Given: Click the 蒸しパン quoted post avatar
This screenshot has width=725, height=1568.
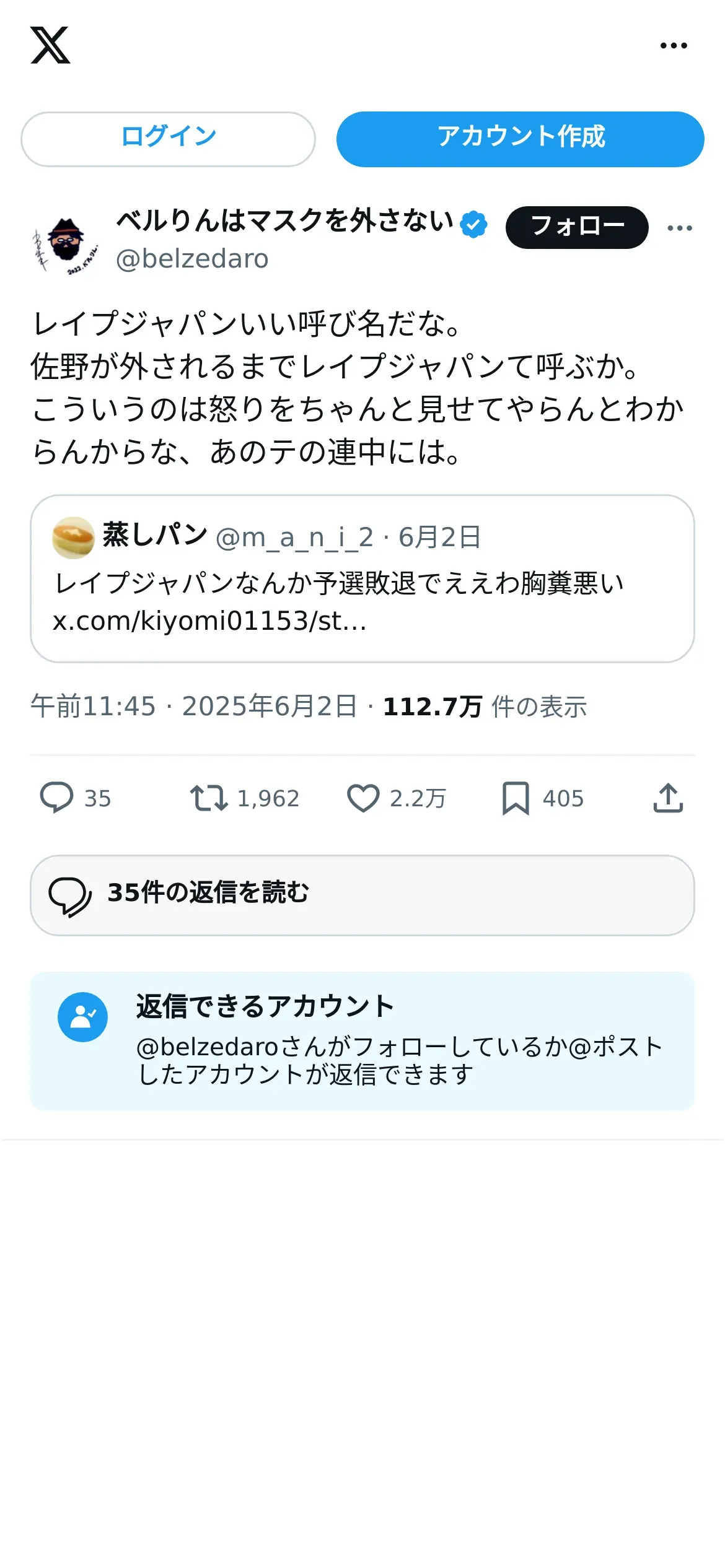Looking at the screenshot, I should point(73,538).
